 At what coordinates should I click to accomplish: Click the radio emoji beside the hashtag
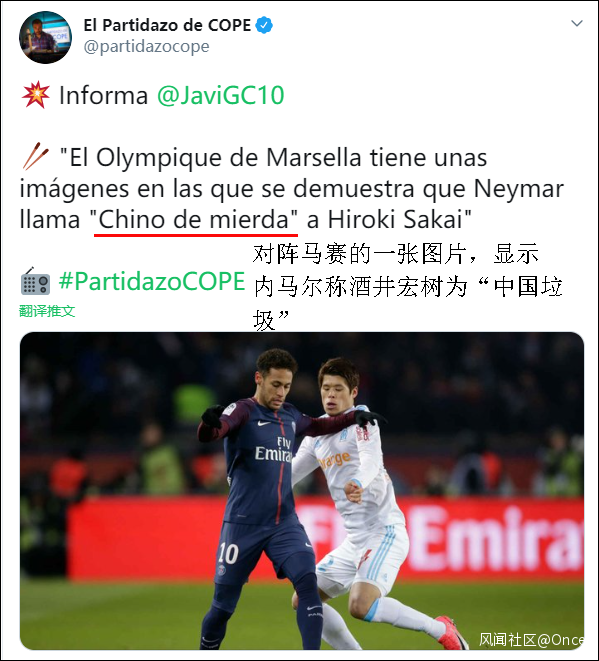[x=35, y=281]
